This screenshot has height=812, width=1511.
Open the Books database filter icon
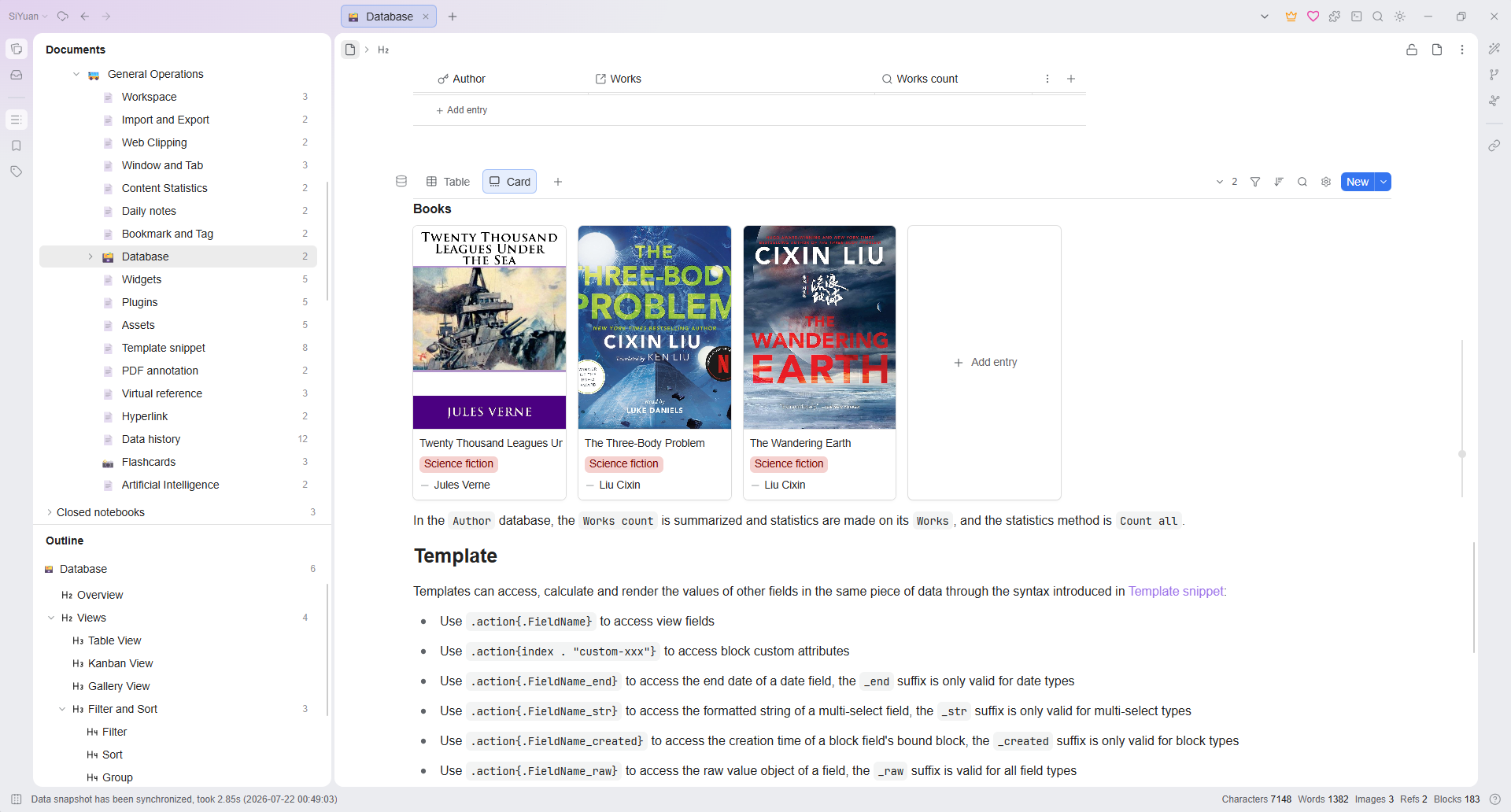click(1255, 182)
